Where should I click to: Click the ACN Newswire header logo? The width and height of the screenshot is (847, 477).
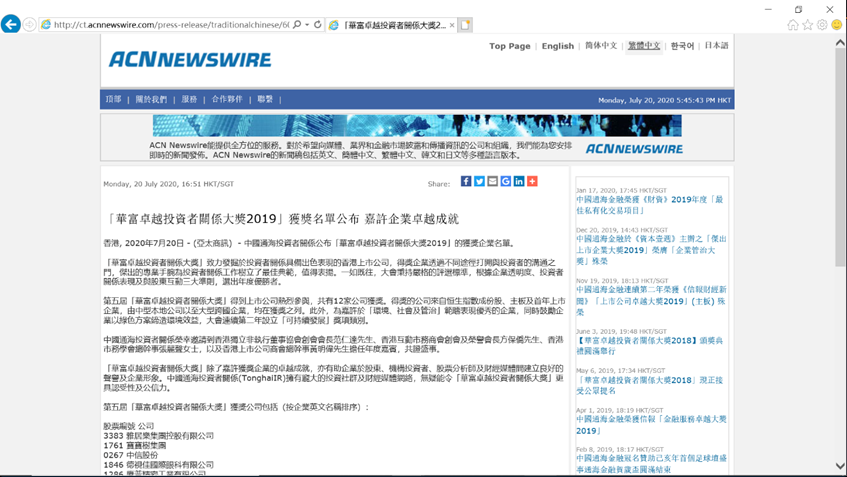tap(190, 59)
